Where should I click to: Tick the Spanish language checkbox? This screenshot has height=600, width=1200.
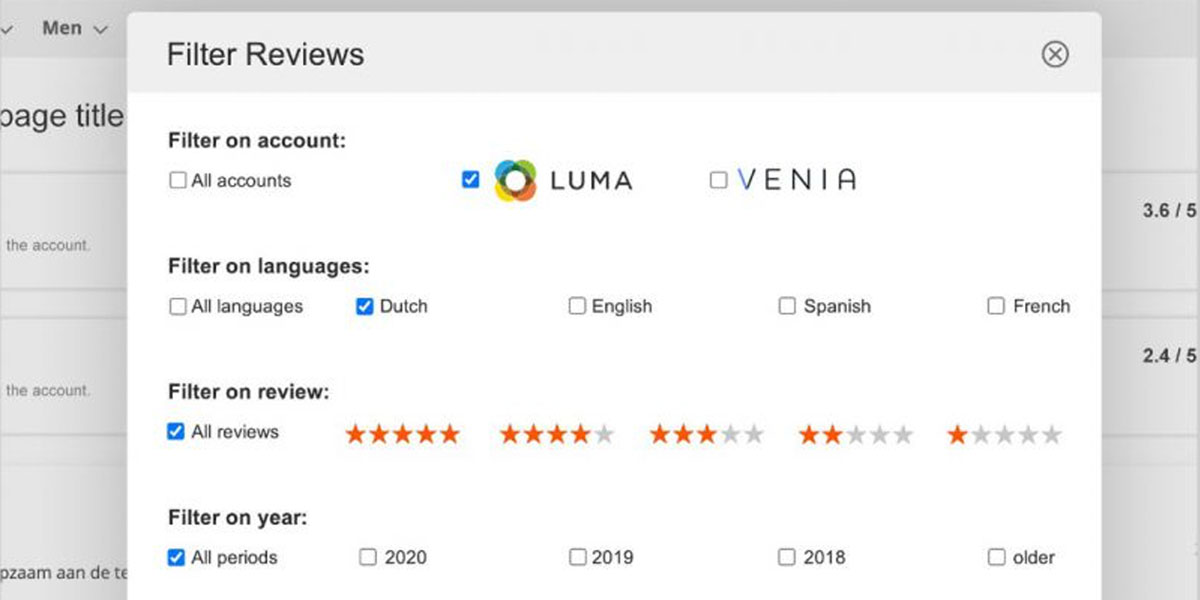[x=787, y=306]
